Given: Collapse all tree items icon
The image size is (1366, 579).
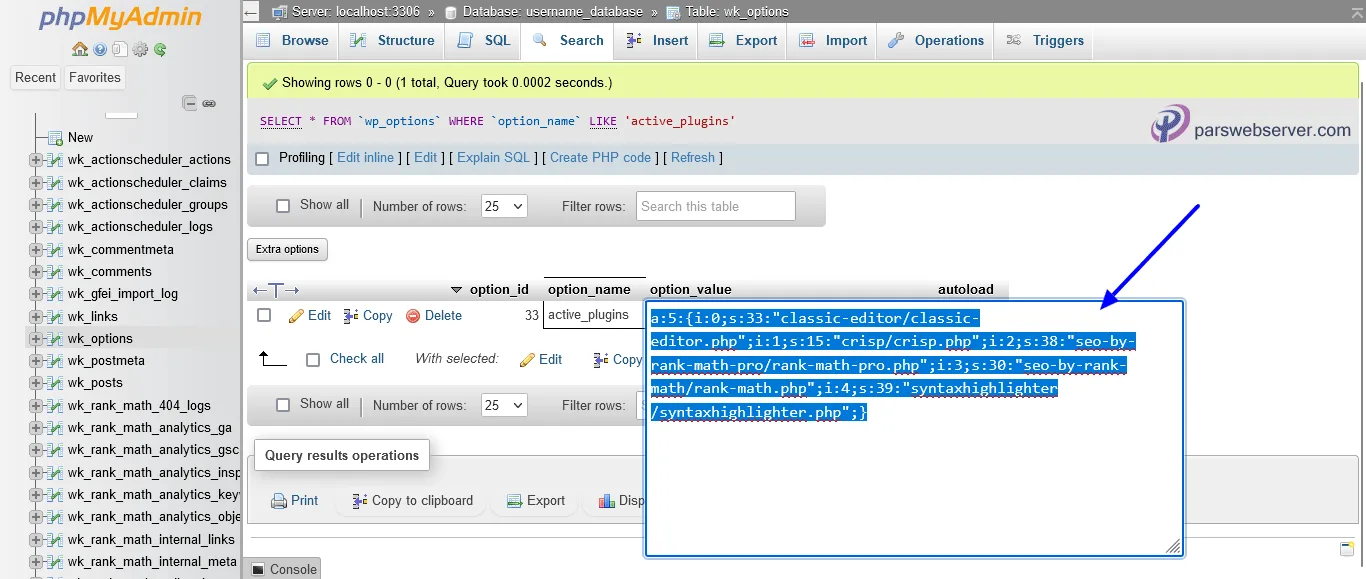Looking at the screenshot, I should click(x=189, y=103).
